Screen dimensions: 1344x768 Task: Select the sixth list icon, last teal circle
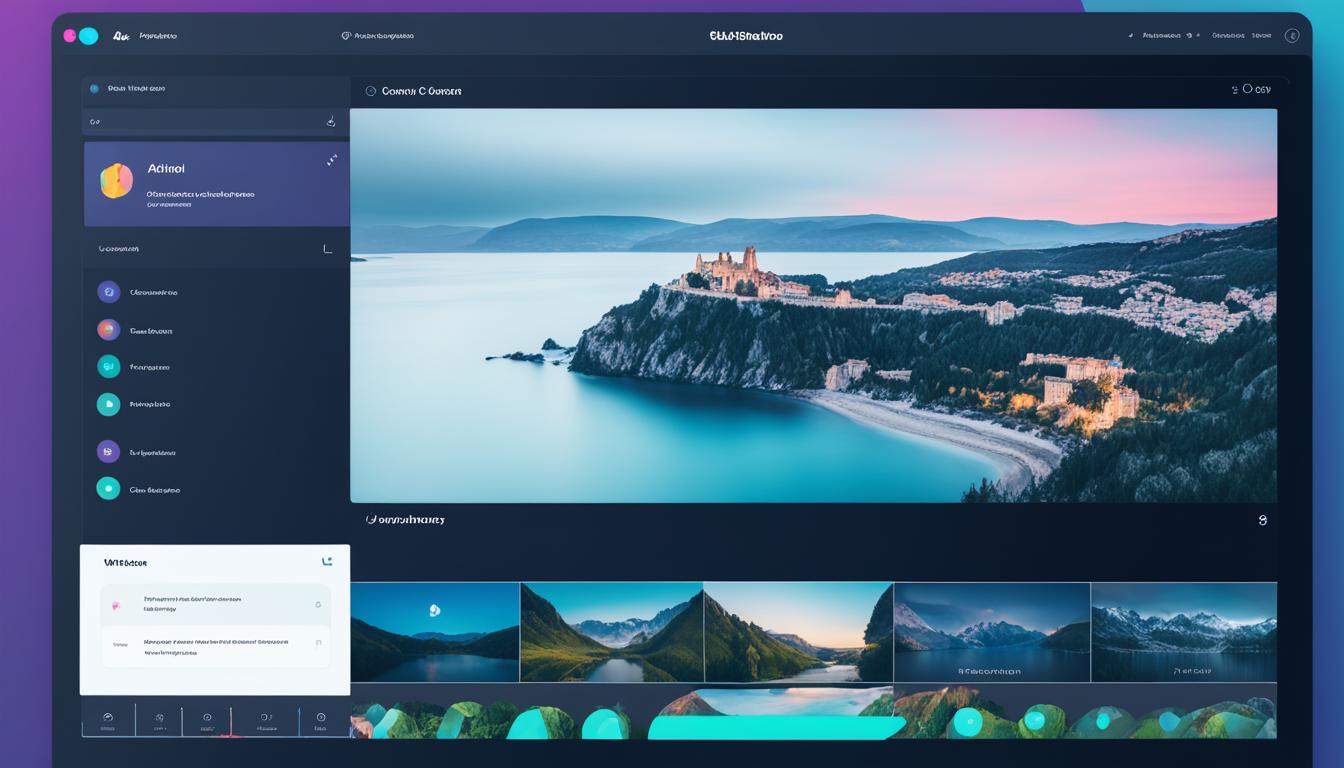[108, 488]
